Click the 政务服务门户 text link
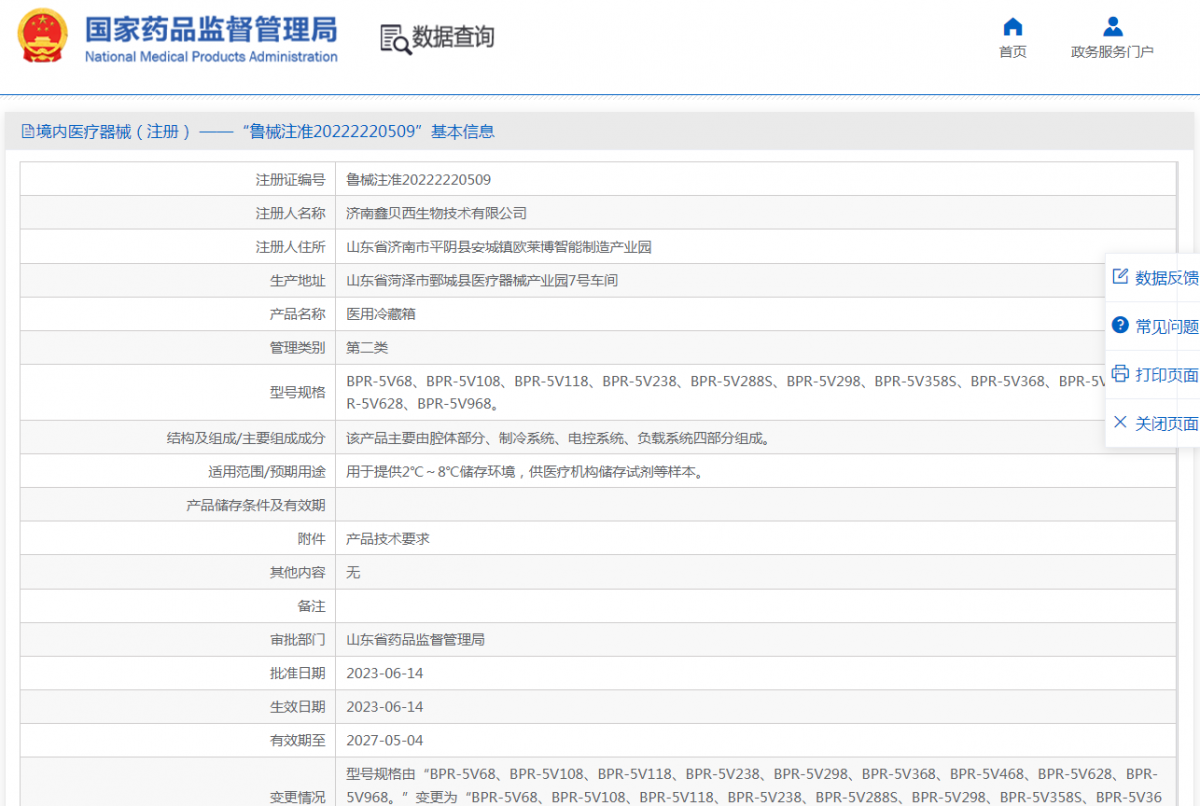The image size is (1200, 806). 1112,52
